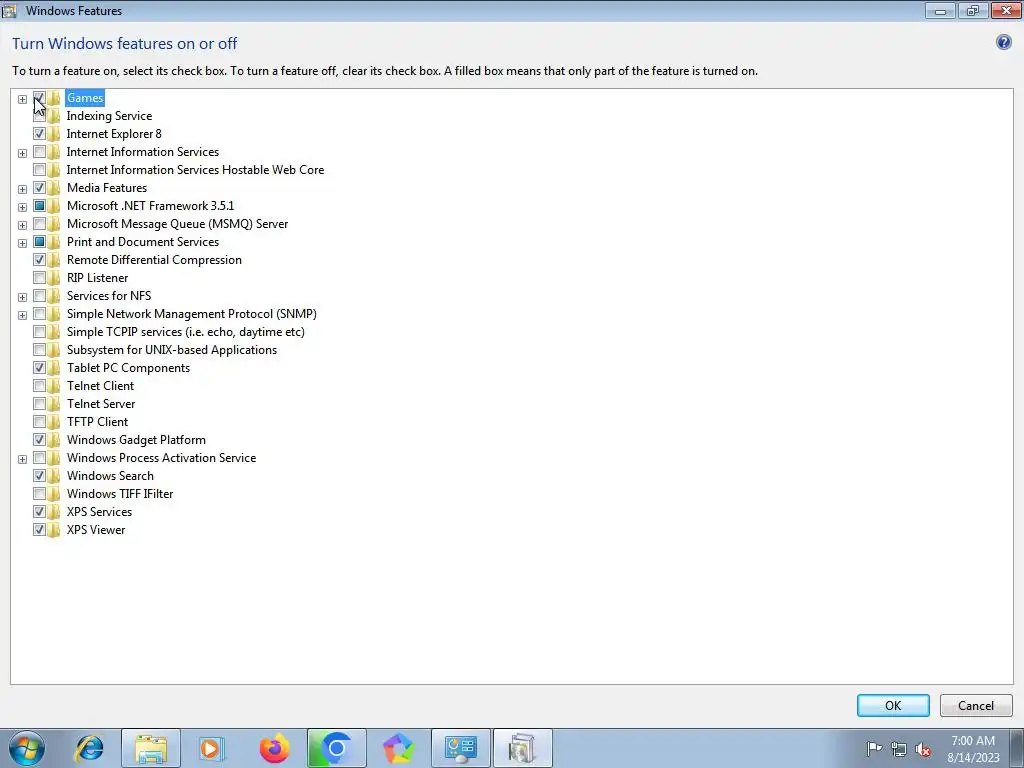Uncheck the Internet Explorer 8 checkbox
This screenshot has height=768, width=1024.
coord(39,134)
